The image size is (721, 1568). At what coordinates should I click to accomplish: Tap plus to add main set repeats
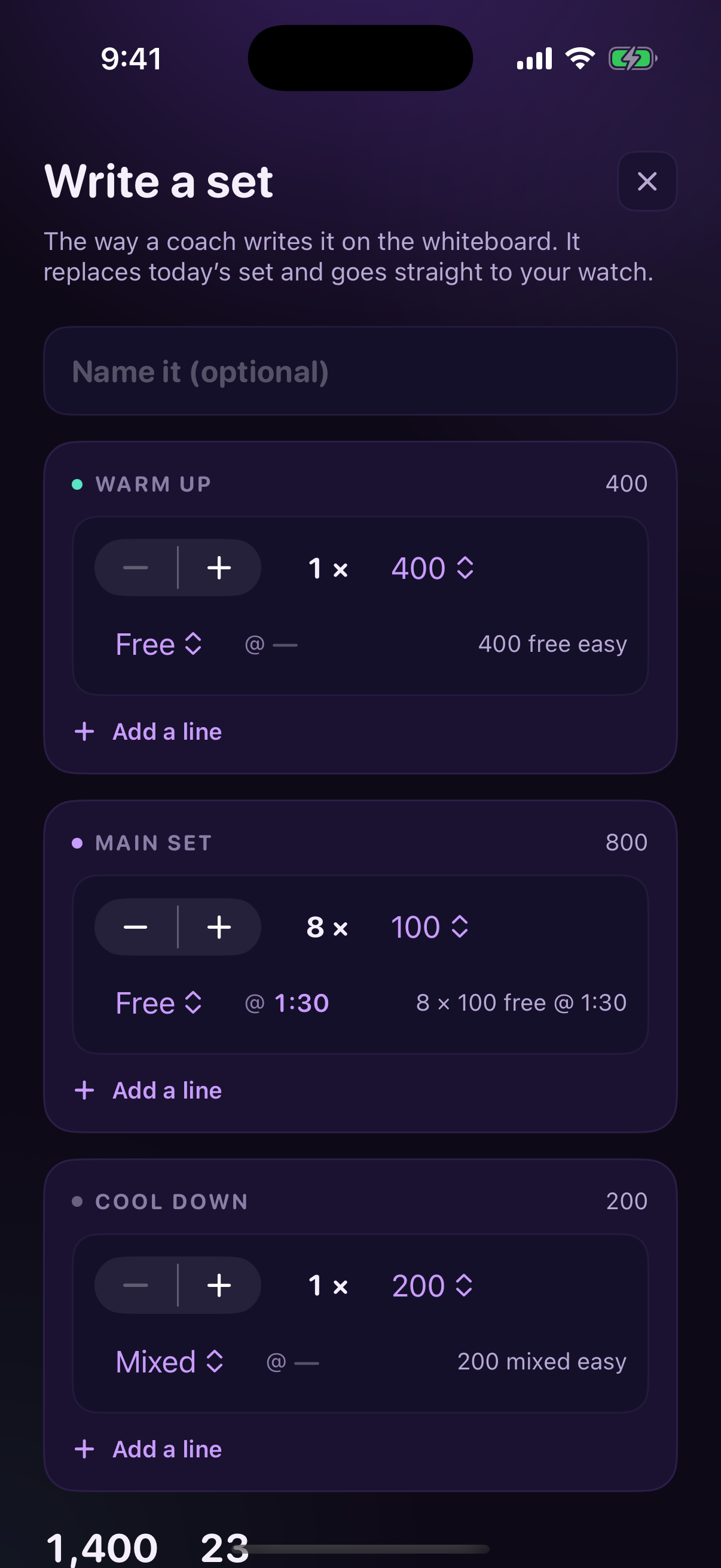tap(219, 927)
